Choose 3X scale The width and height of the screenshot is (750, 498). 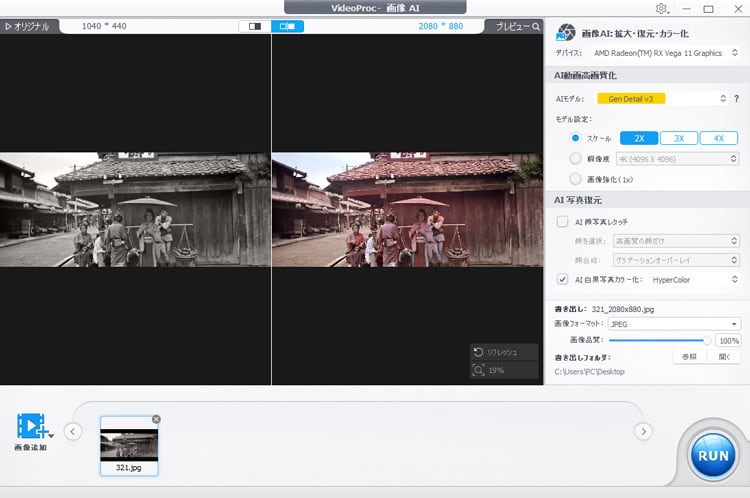tap(679, 138)
